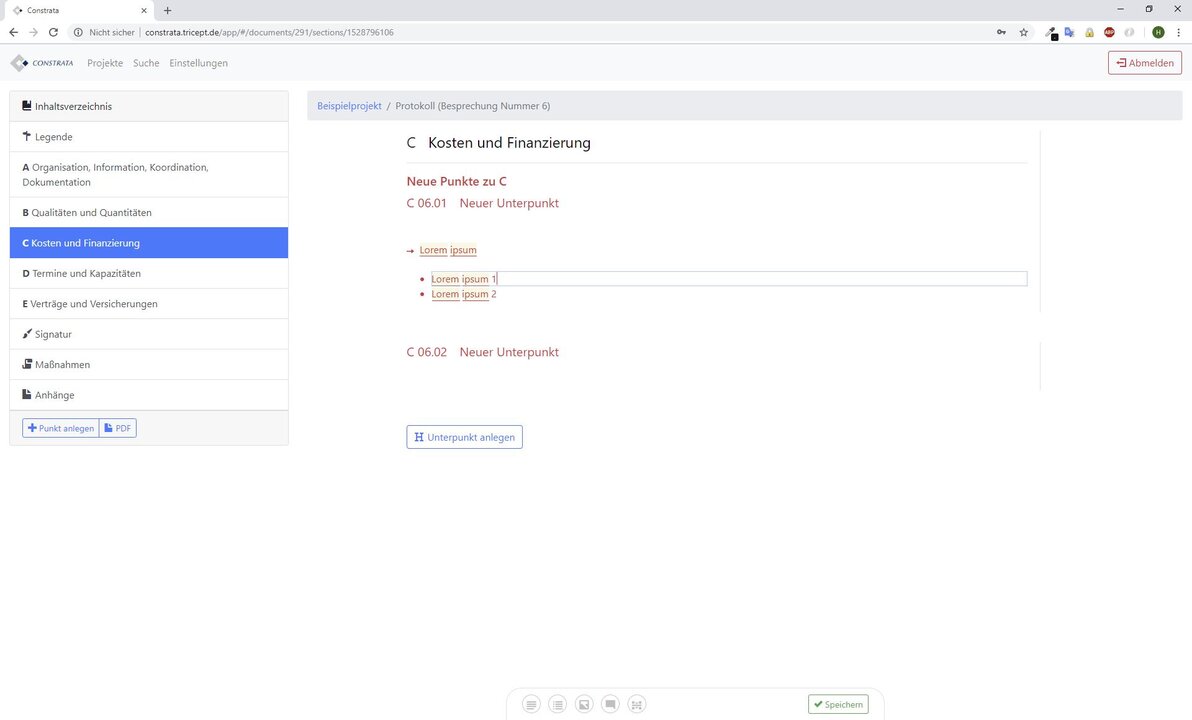Screen dimensions: 1192x720
Task: Follow the Beispielprojekt breadcrumb link
Action: (x=349, y=105)
